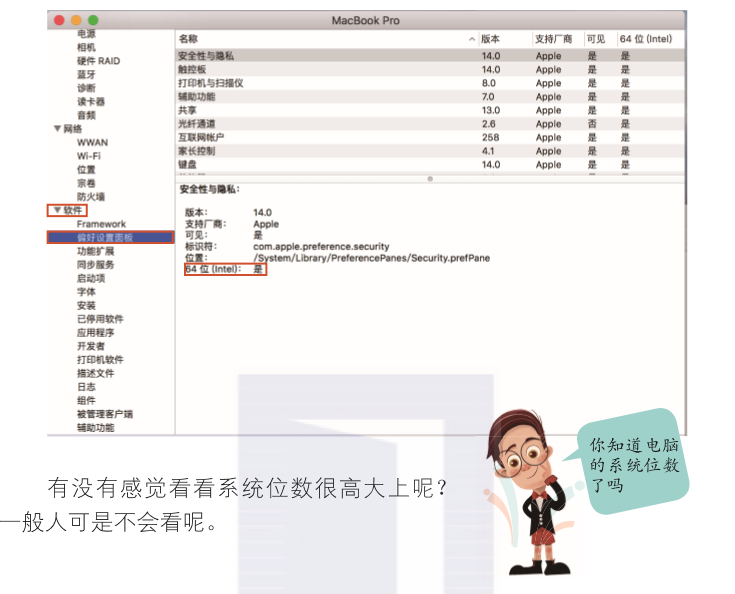Viewport: 735px width, 594px height.
Task: Click the 14.0 version value in details
Action: [x=262, y=213]
